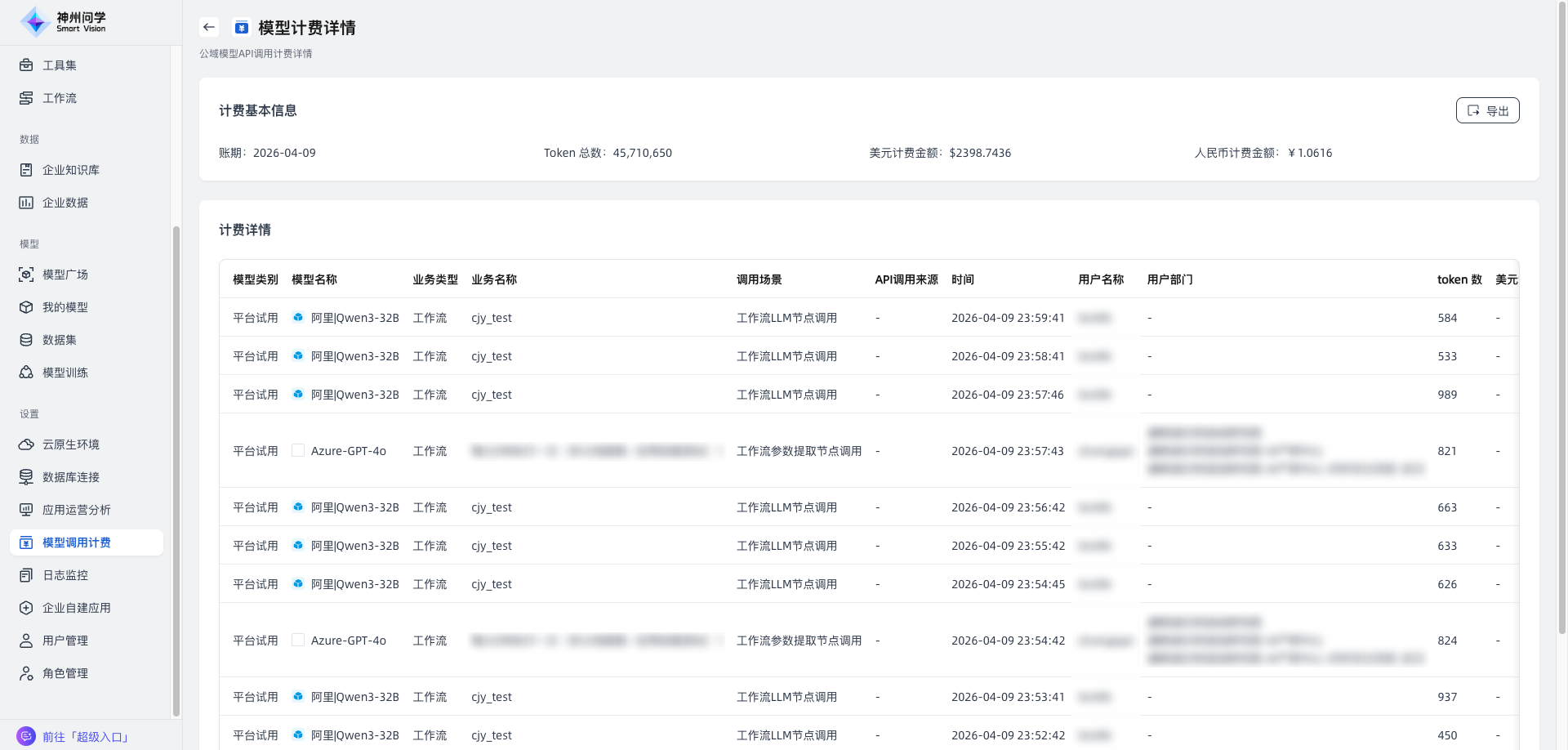Click the 工作流 workflow icon

coord(26,98)
